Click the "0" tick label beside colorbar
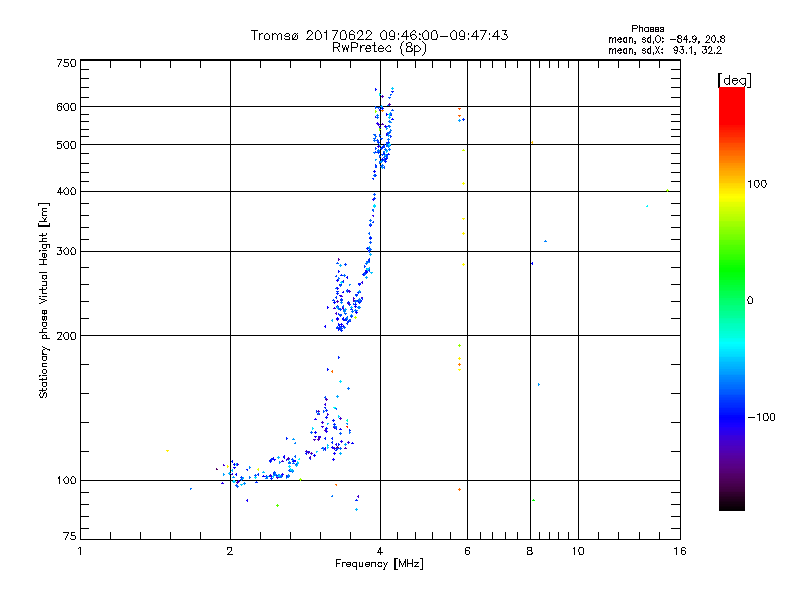Viewport: 800px width, 600px height. [x=749, y=300]
